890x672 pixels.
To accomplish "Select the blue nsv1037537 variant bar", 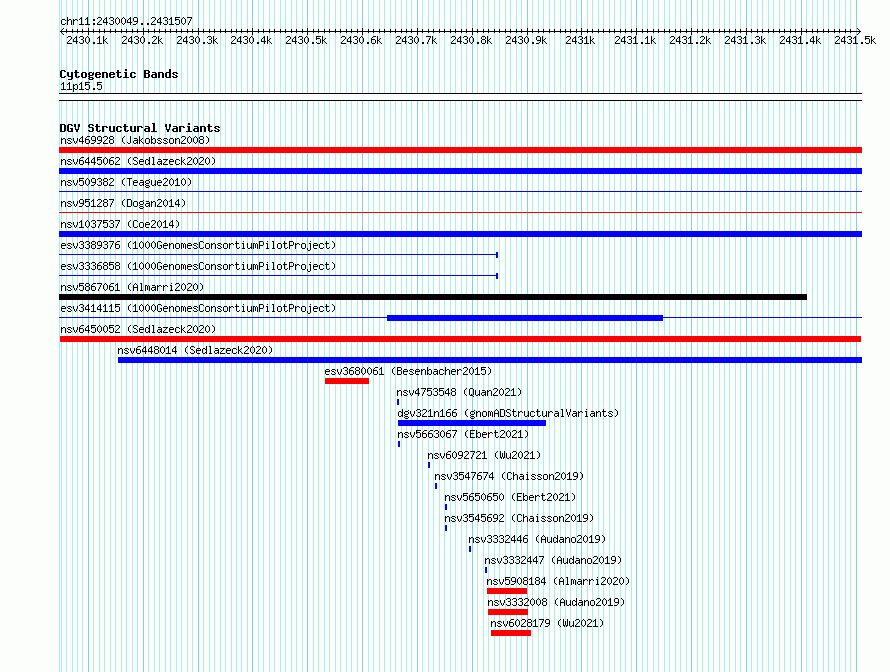I will pyautogui.click(x=460, y=234).
